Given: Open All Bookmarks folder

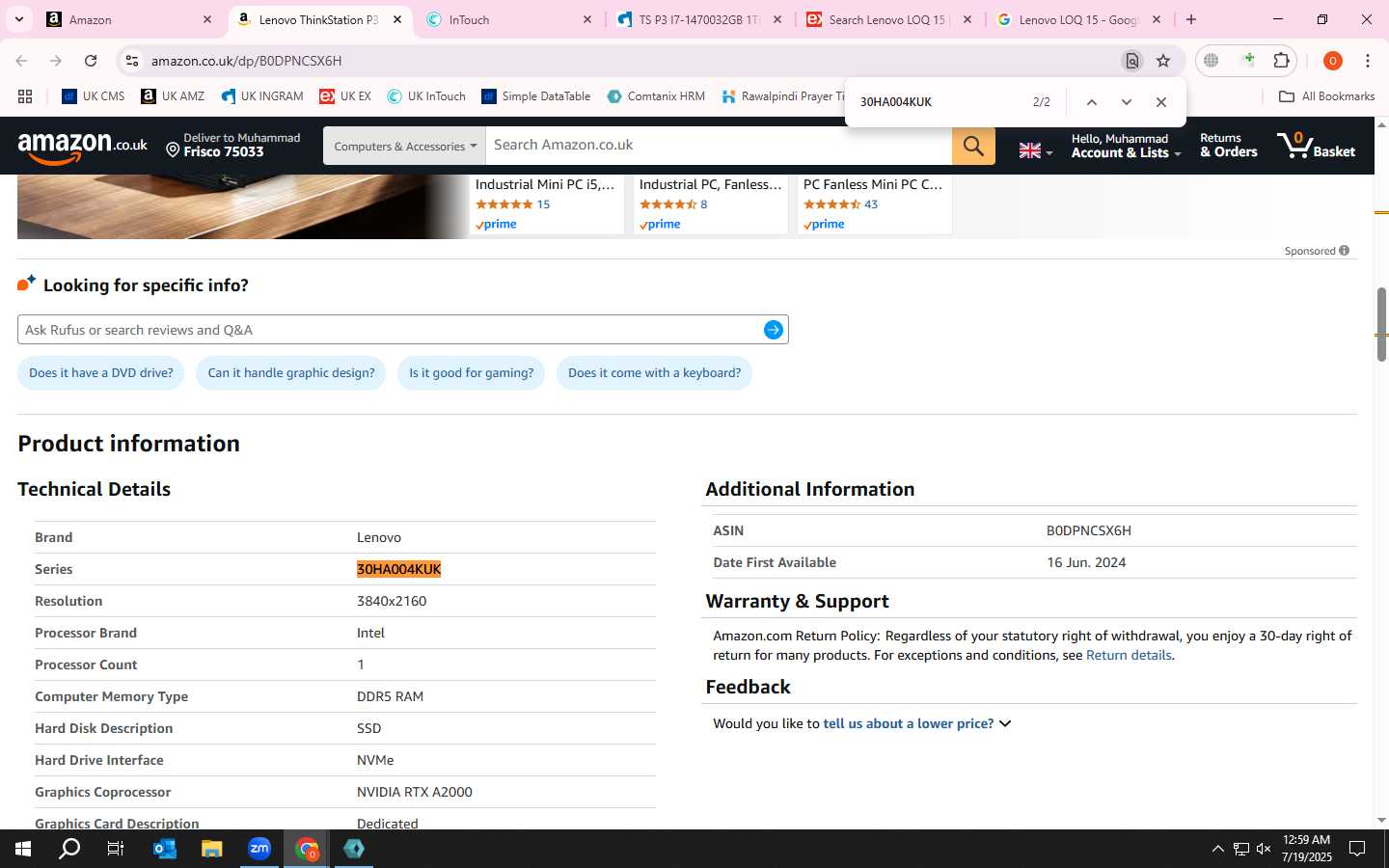Looking at the screenshot, I should (1326, 96).
